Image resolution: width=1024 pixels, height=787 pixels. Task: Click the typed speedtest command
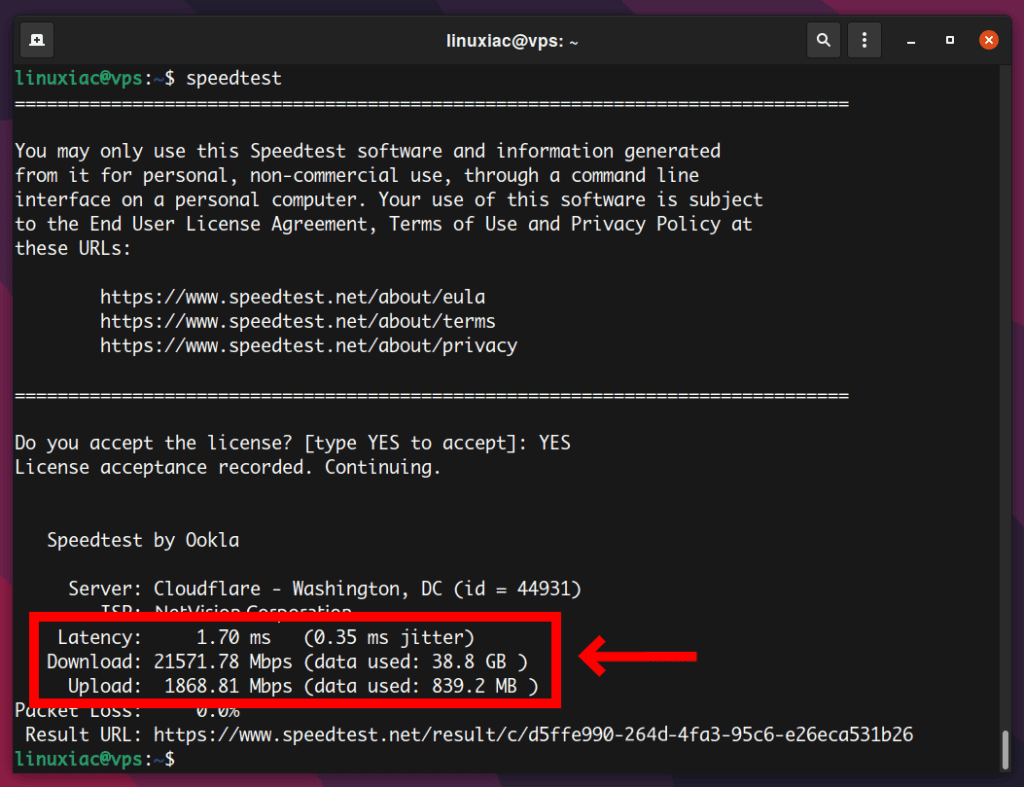[x=234, y=78]
